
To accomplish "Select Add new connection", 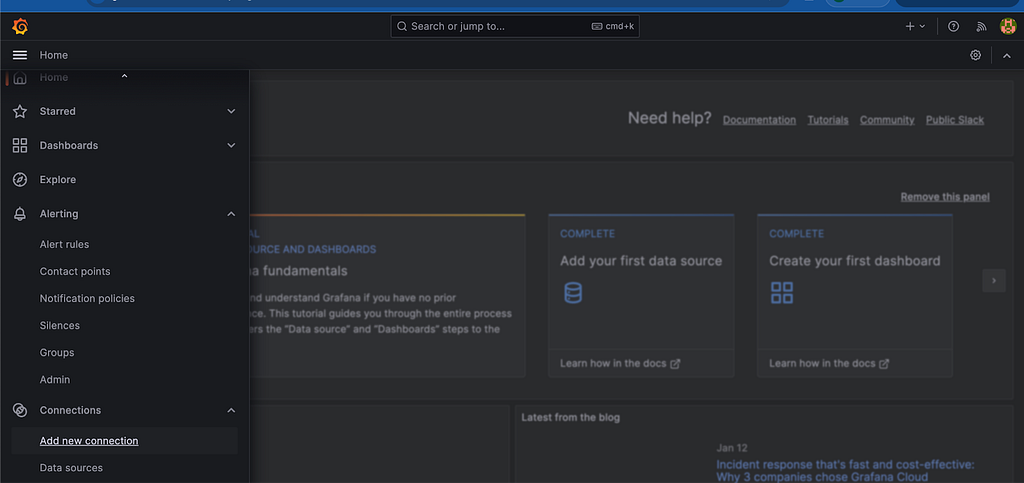I will [89, 441].
